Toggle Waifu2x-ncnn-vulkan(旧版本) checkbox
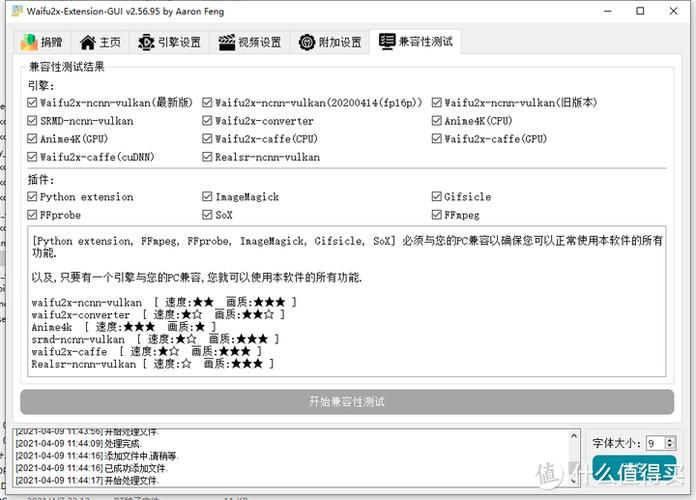Viewport: 696px width, 500px height. pos(437,103)
